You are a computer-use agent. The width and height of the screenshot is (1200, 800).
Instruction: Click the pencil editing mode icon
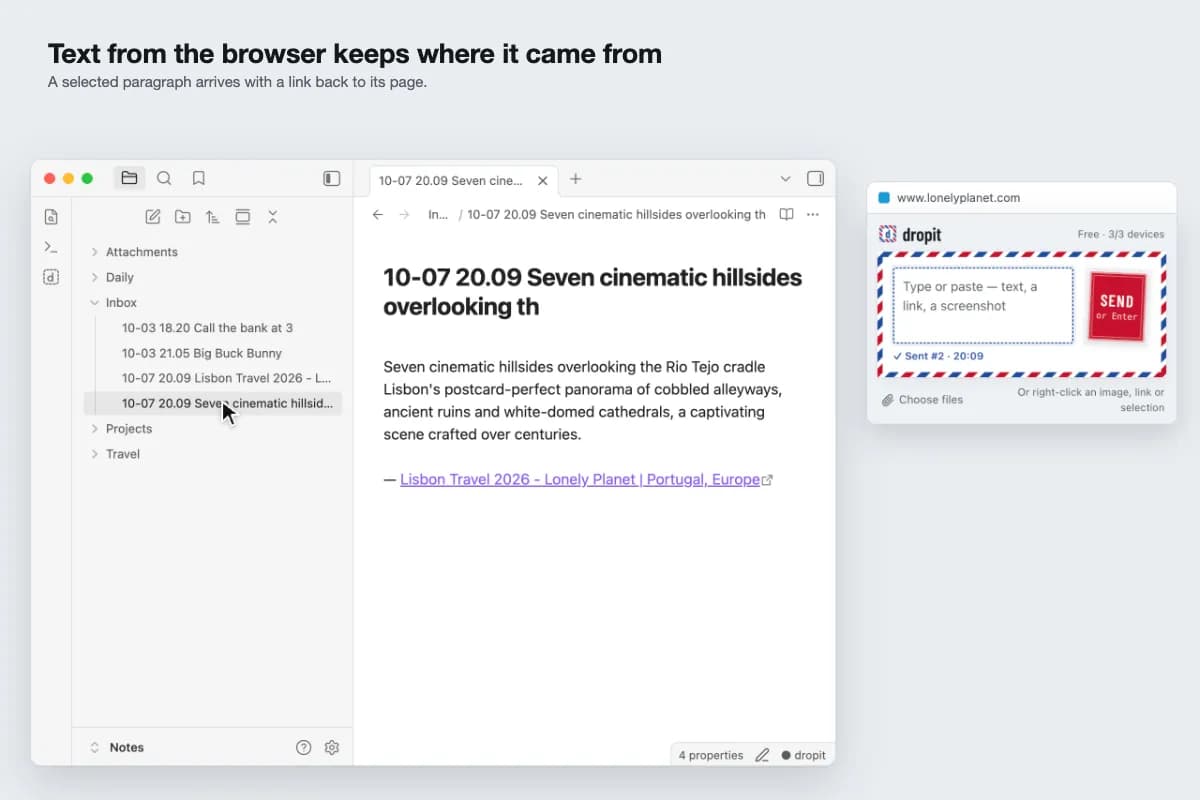click(762, 755)
